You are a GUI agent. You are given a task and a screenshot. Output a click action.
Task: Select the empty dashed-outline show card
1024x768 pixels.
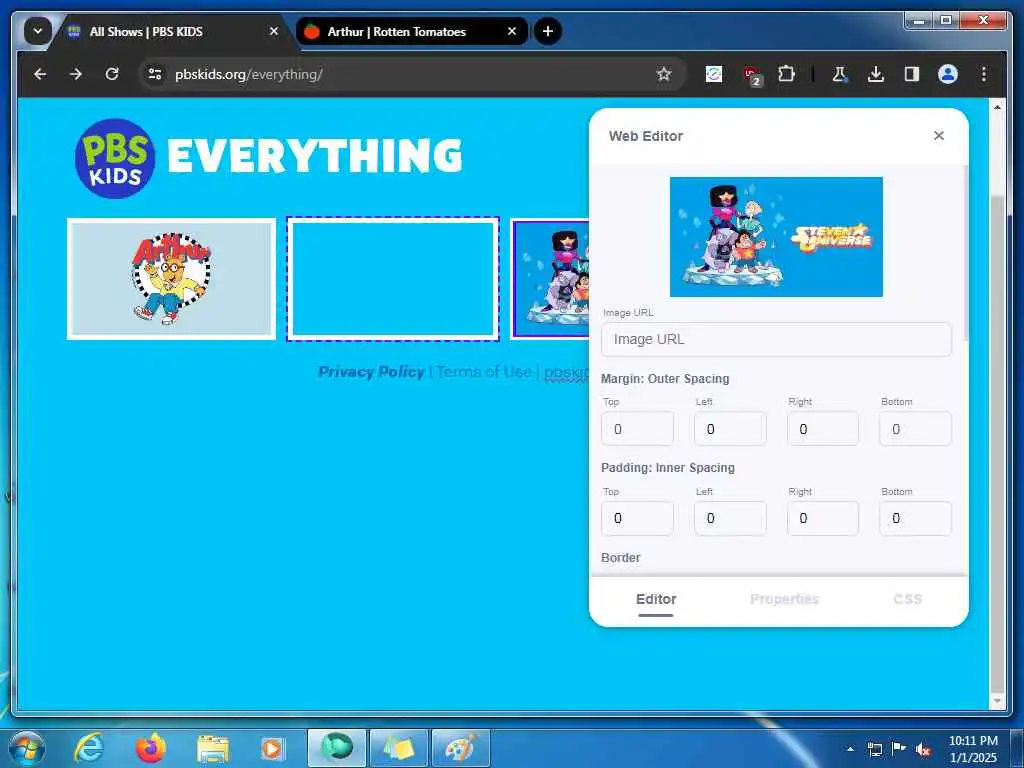click(392, 279)
